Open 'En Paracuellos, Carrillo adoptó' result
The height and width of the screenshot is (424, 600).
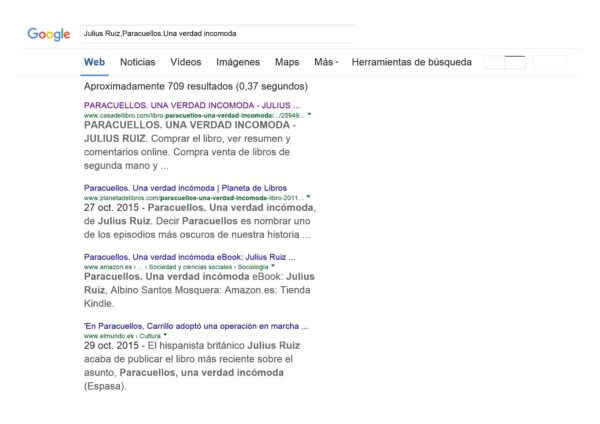click(x=196, y=326)
